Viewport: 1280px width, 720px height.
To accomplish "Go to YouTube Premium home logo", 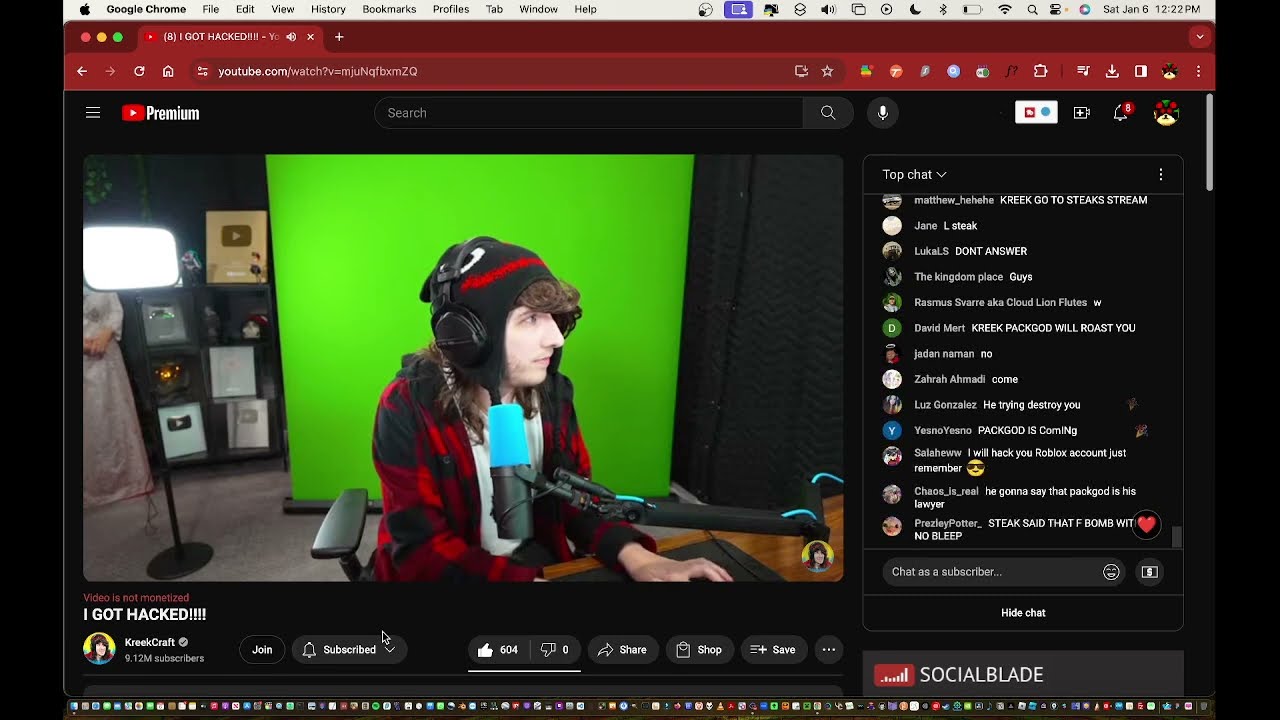I will click(161, 113).
